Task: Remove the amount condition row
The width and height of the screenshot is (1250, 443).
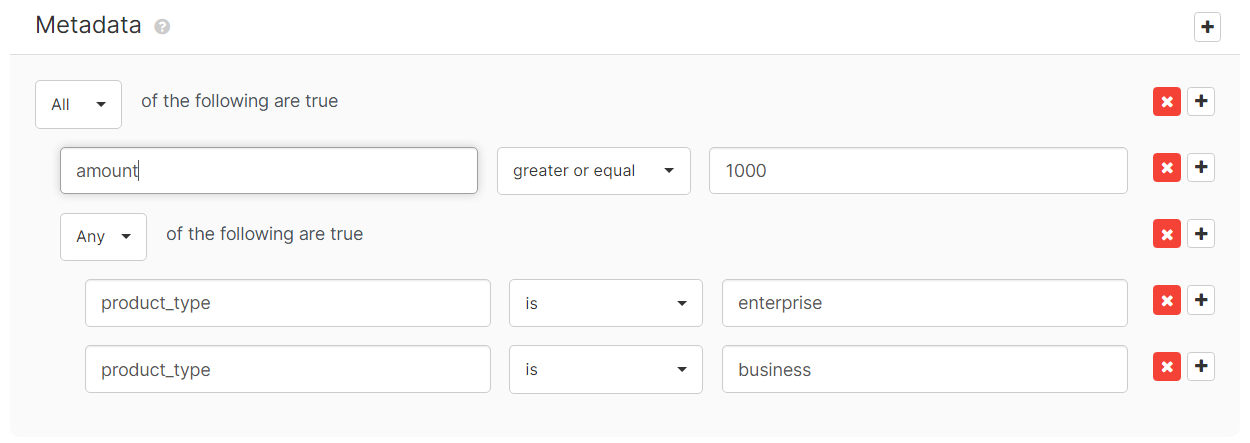Action: [1166, 168]
